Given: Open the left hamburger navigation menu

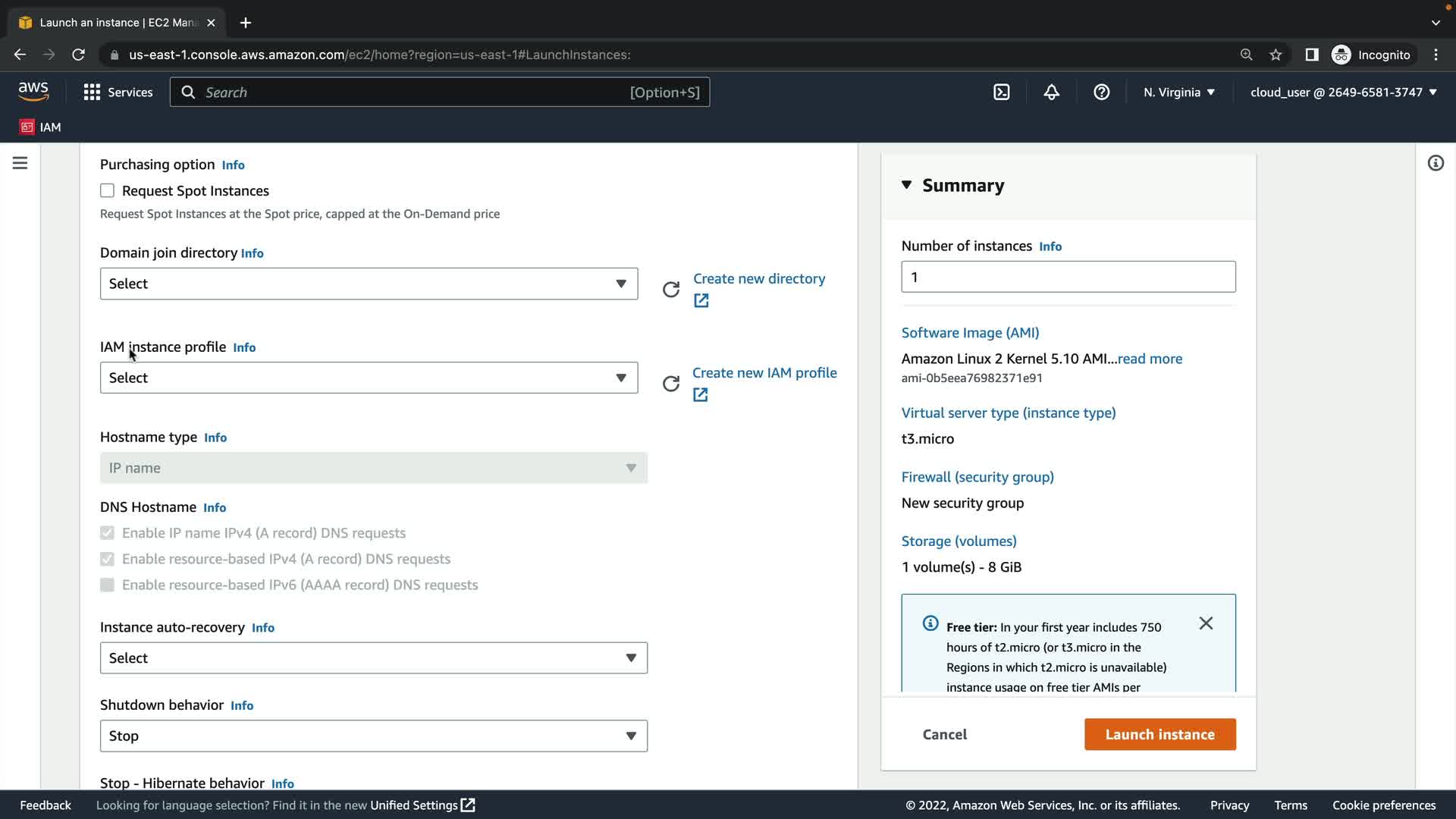Looking at the screenshot, I should click(x=20, y=163).
